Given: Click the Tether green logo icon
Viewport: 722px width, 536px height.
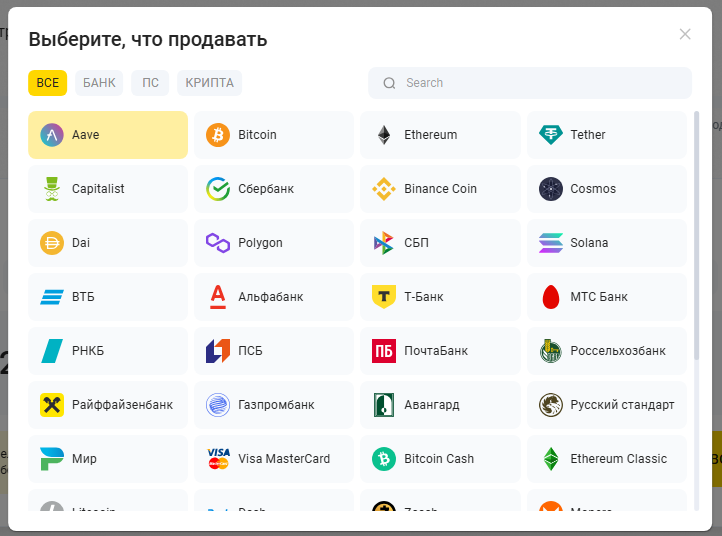Looking at the screenshot, I should pos(551,135).
